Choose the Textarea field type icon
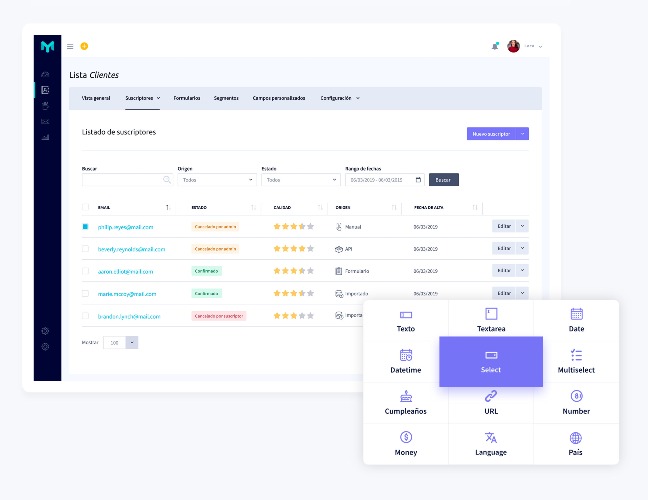Viewport: 648px width, 500px height. 491,314
